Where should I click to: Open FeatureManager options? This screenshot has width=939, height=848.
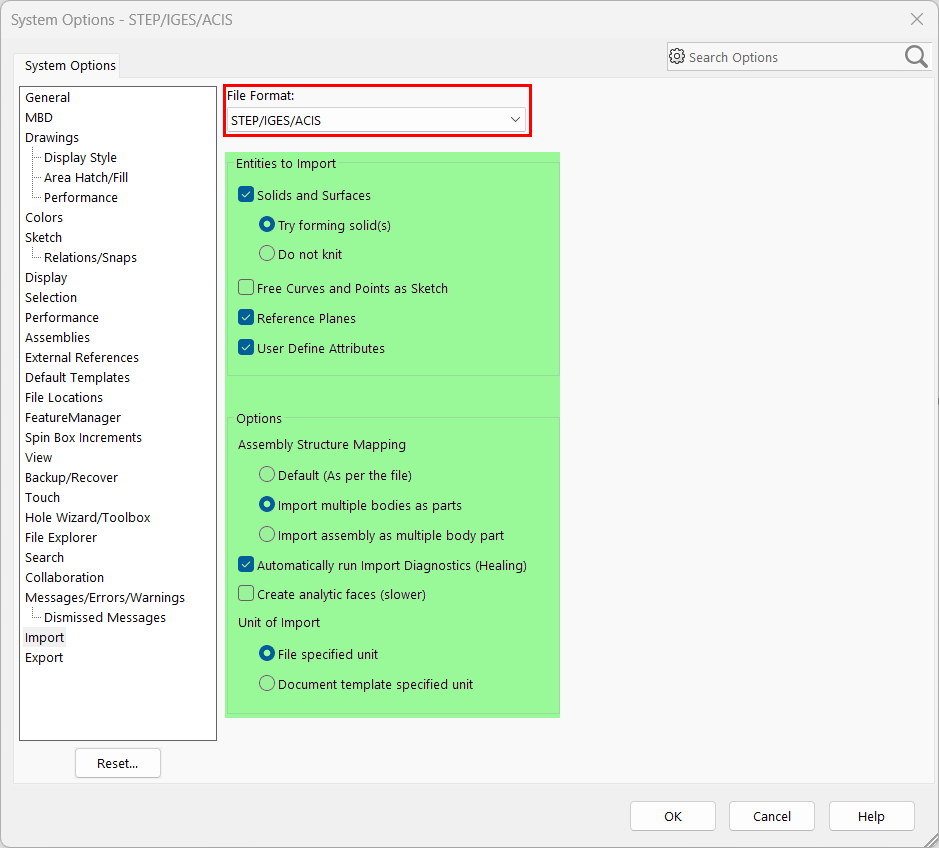[x=73, y=418]
